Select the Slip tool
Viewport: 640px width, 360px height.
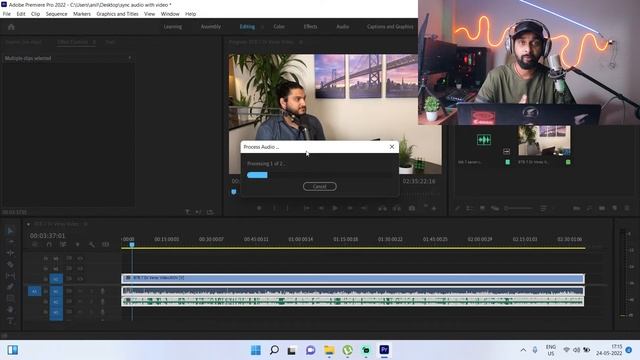point(10,276)
